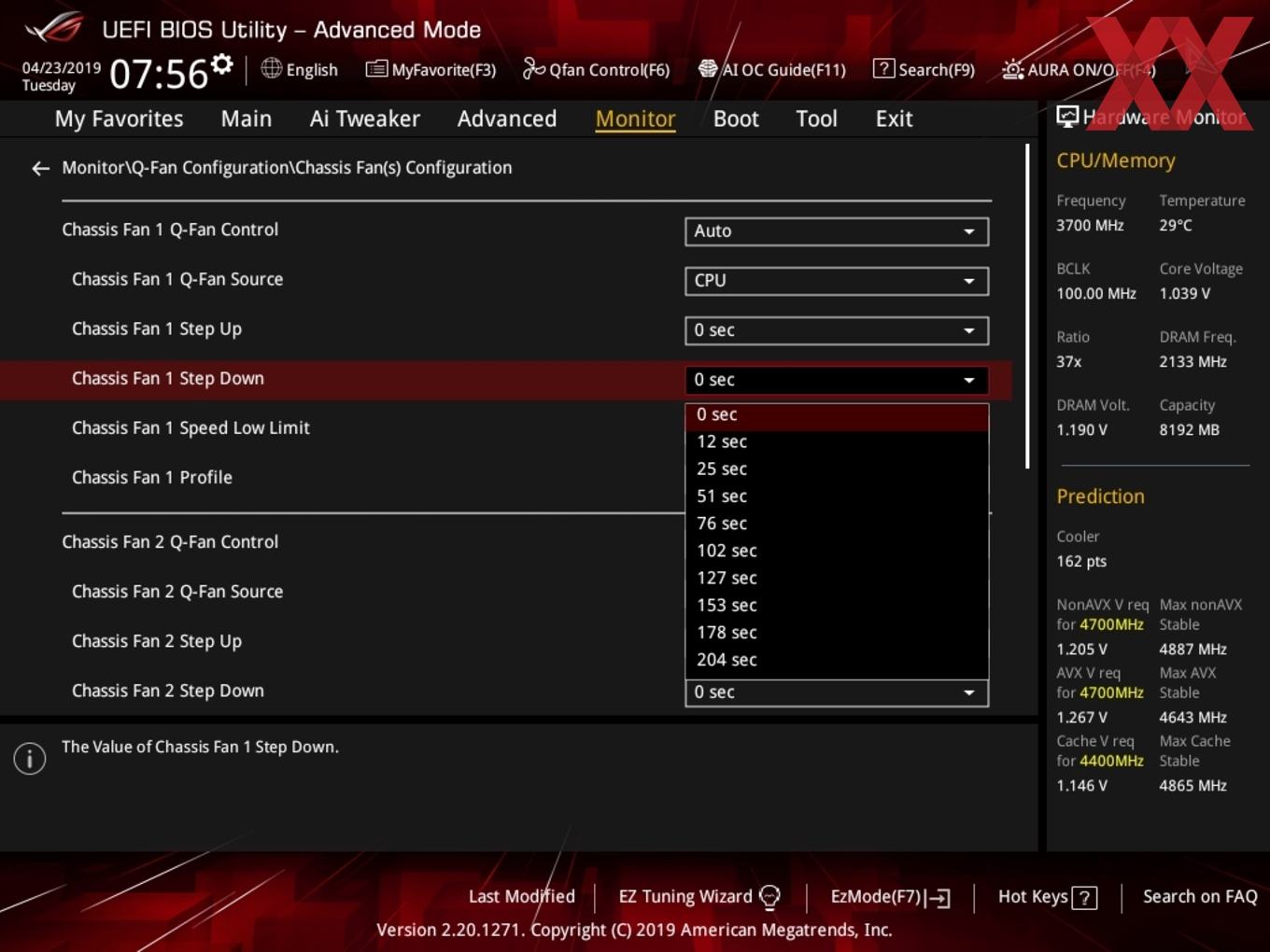Select 76 sec option
Screen dimensions: 1270x952
[837, 524]
